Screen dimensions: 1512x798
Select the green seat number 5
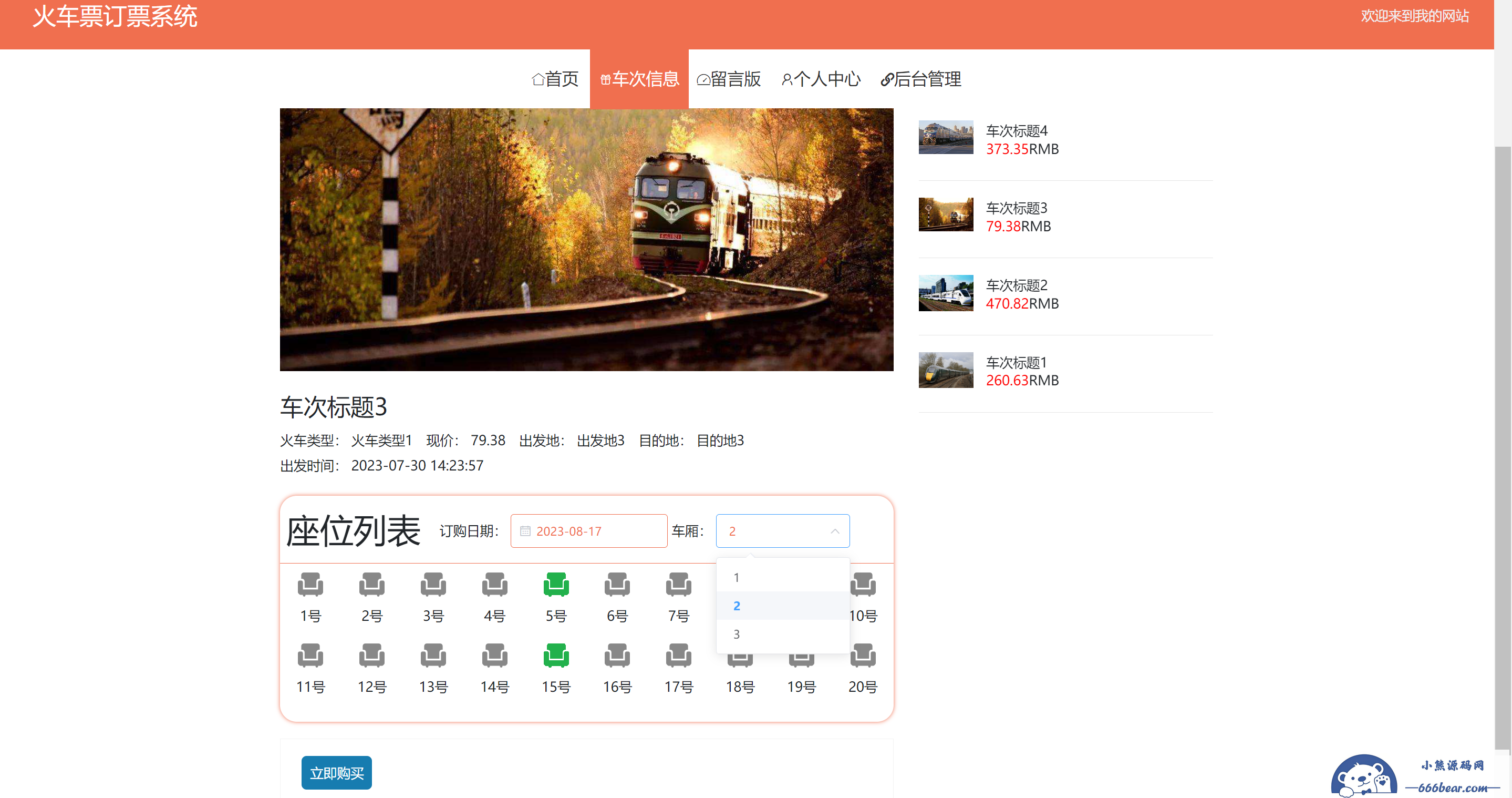[x=555, y=584]
